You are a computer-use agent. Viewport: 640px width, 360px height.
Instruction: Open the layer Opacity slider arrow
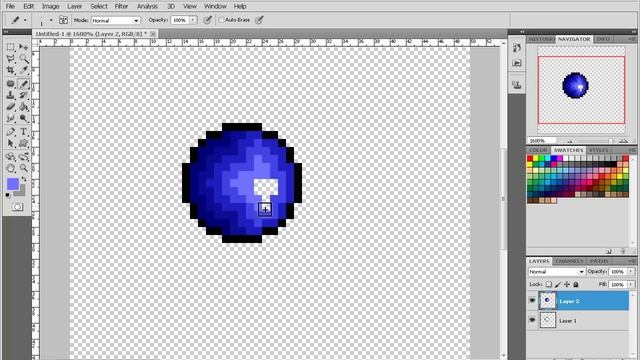(631, 272)
